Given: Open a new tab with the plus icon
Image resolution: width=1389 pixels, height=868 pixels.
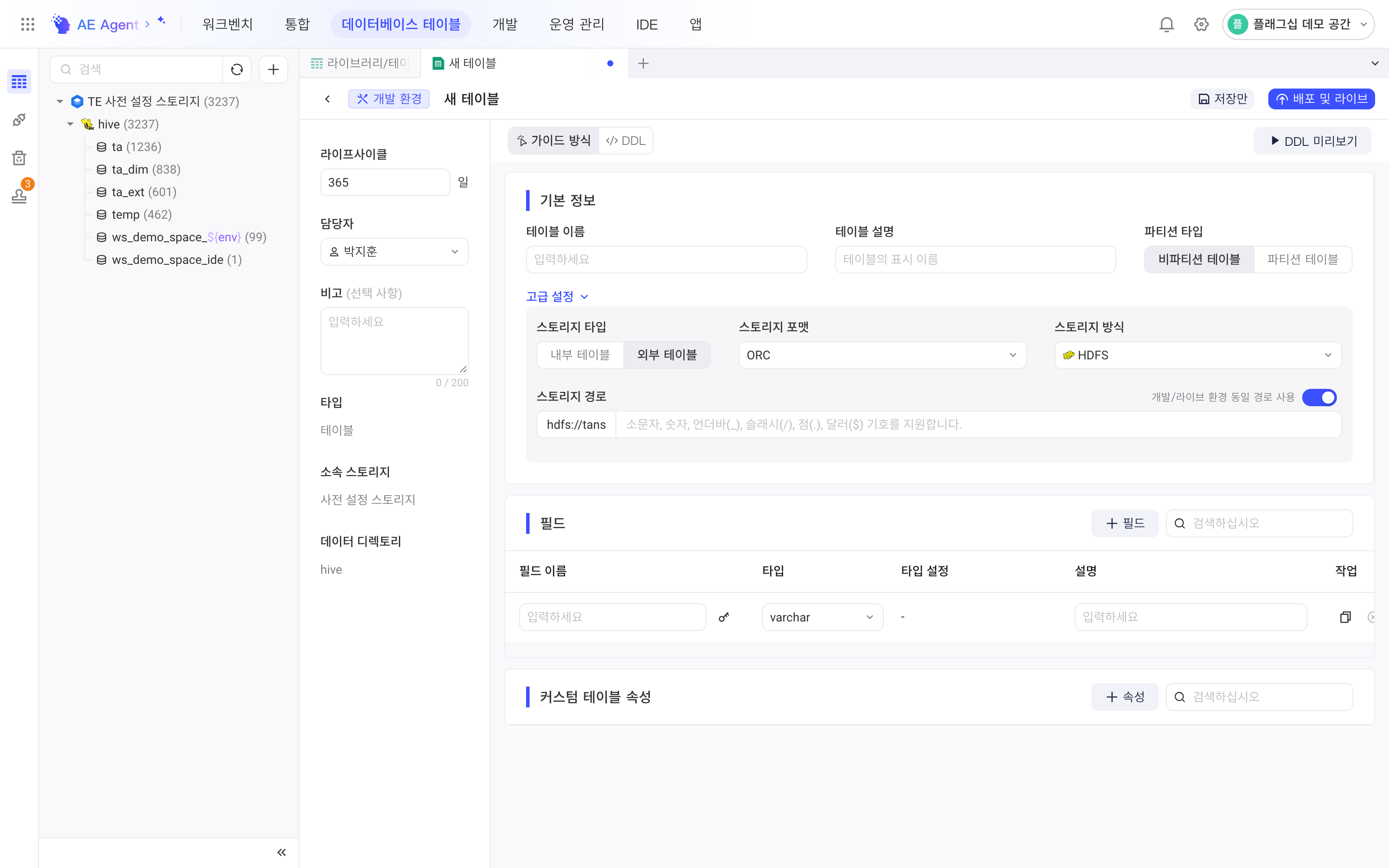Looking at the screenshot, I should pyautogui.click(x=643, y=63).
